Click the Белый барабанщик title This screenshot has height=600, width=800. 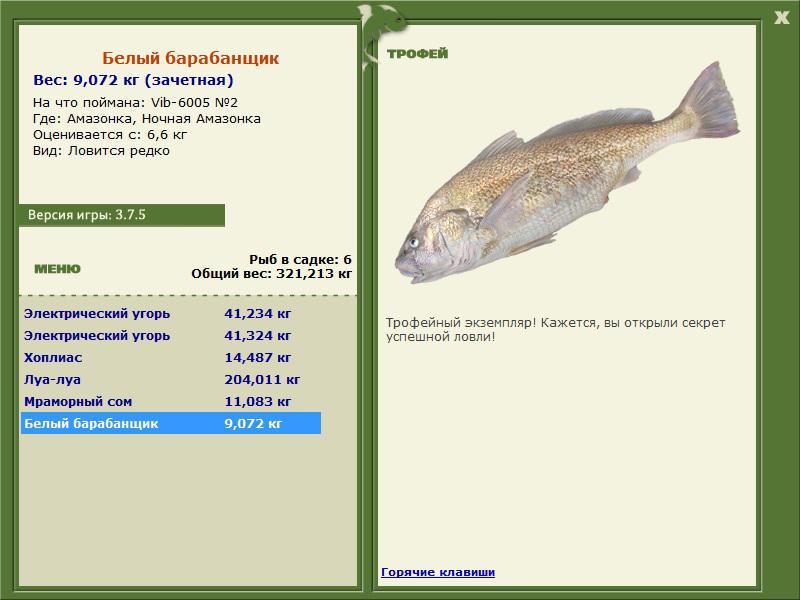click(190, 58)
